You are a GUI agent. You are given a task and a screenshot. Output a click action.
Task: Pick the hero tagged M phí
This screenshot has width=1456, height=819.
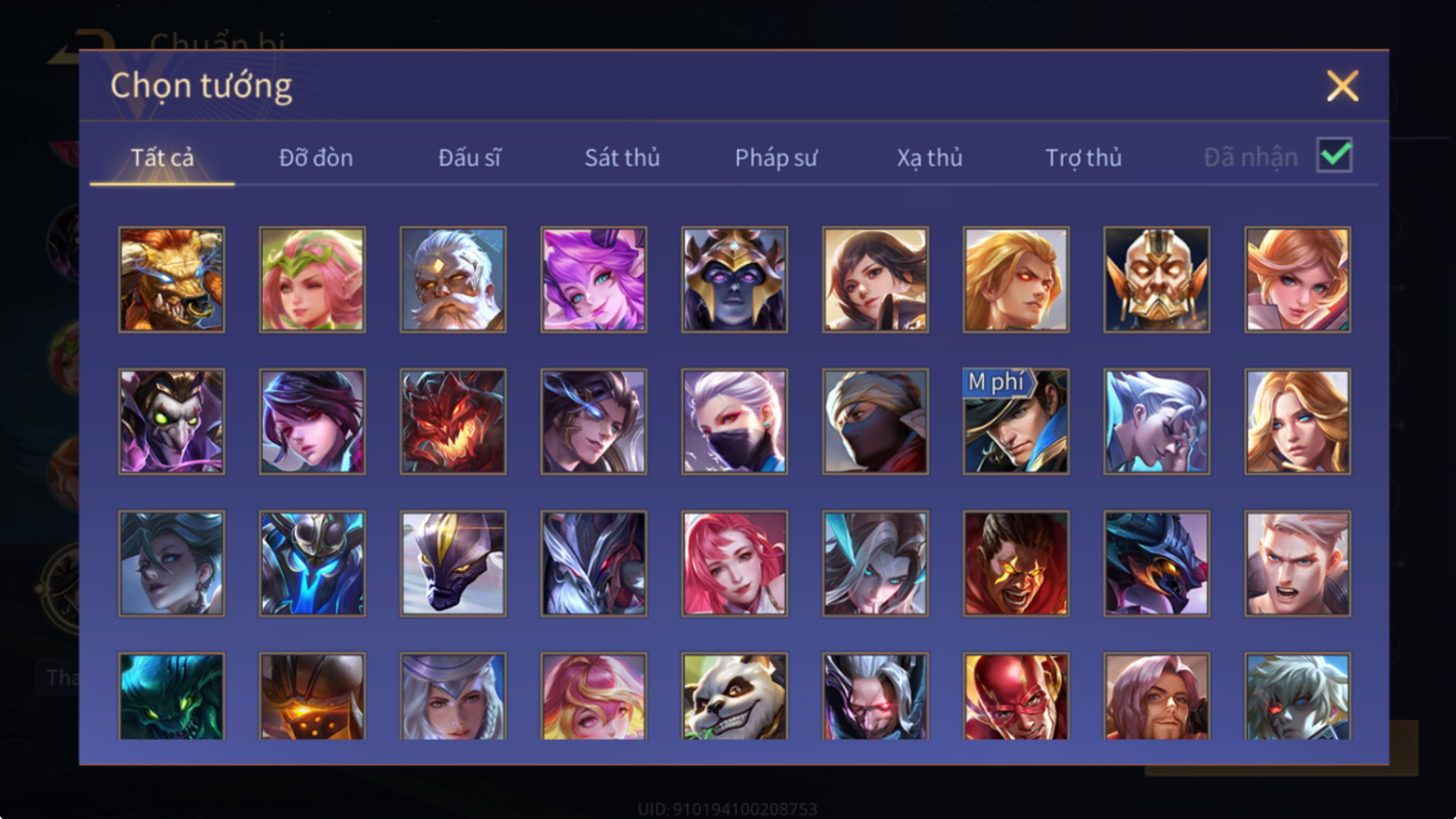point(1016,421)
